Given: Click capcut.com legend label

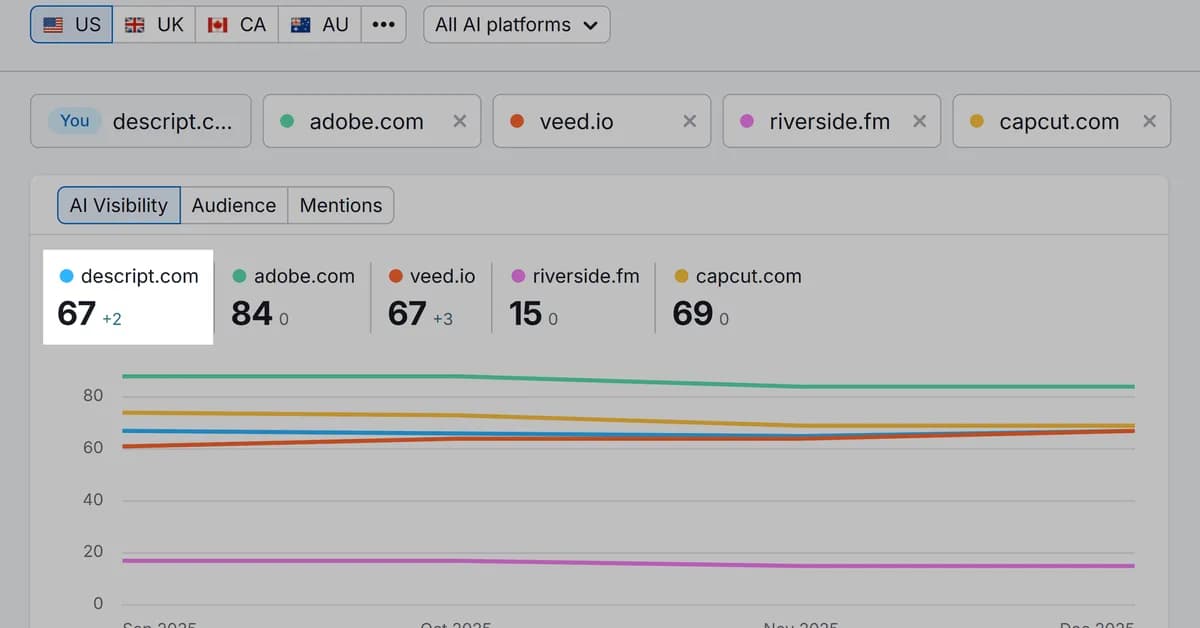Looking at the screenshot, I should tap(748, 276).
